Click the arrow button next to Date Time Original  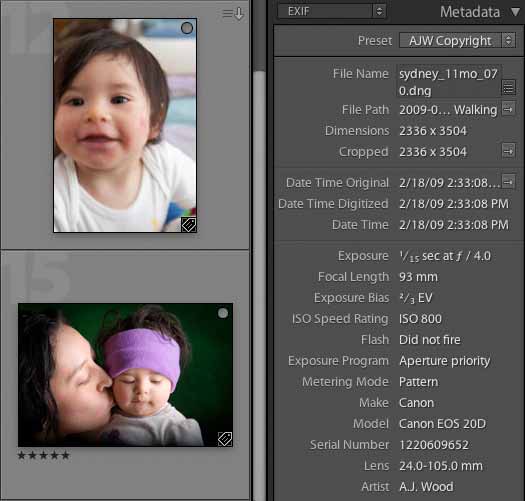(x=508, y=182)
